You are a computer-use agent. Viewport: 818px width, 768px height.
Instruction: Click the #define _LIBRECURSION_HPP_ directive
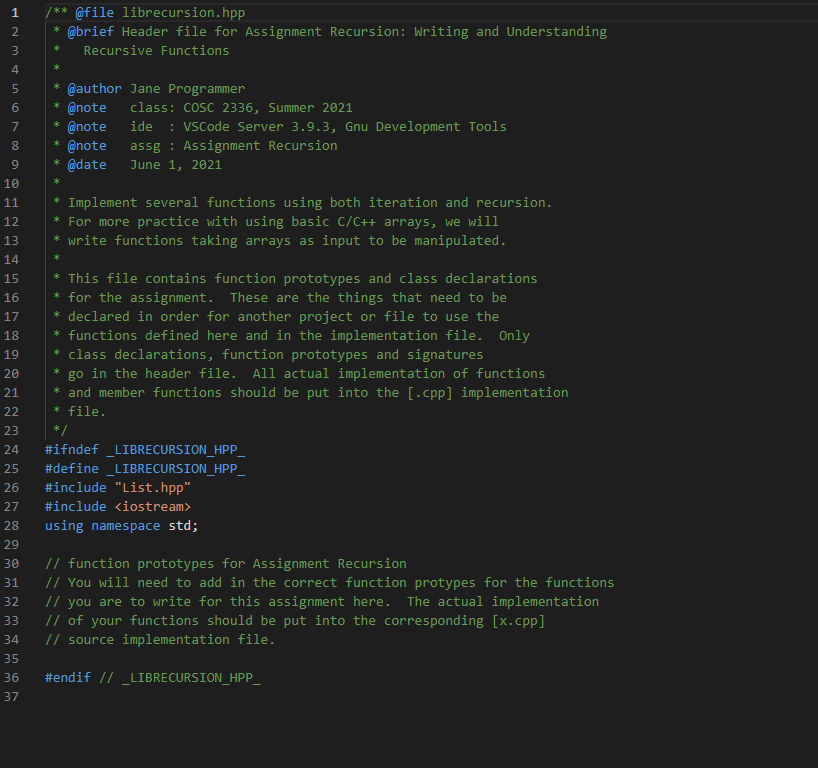coord(145,468)
